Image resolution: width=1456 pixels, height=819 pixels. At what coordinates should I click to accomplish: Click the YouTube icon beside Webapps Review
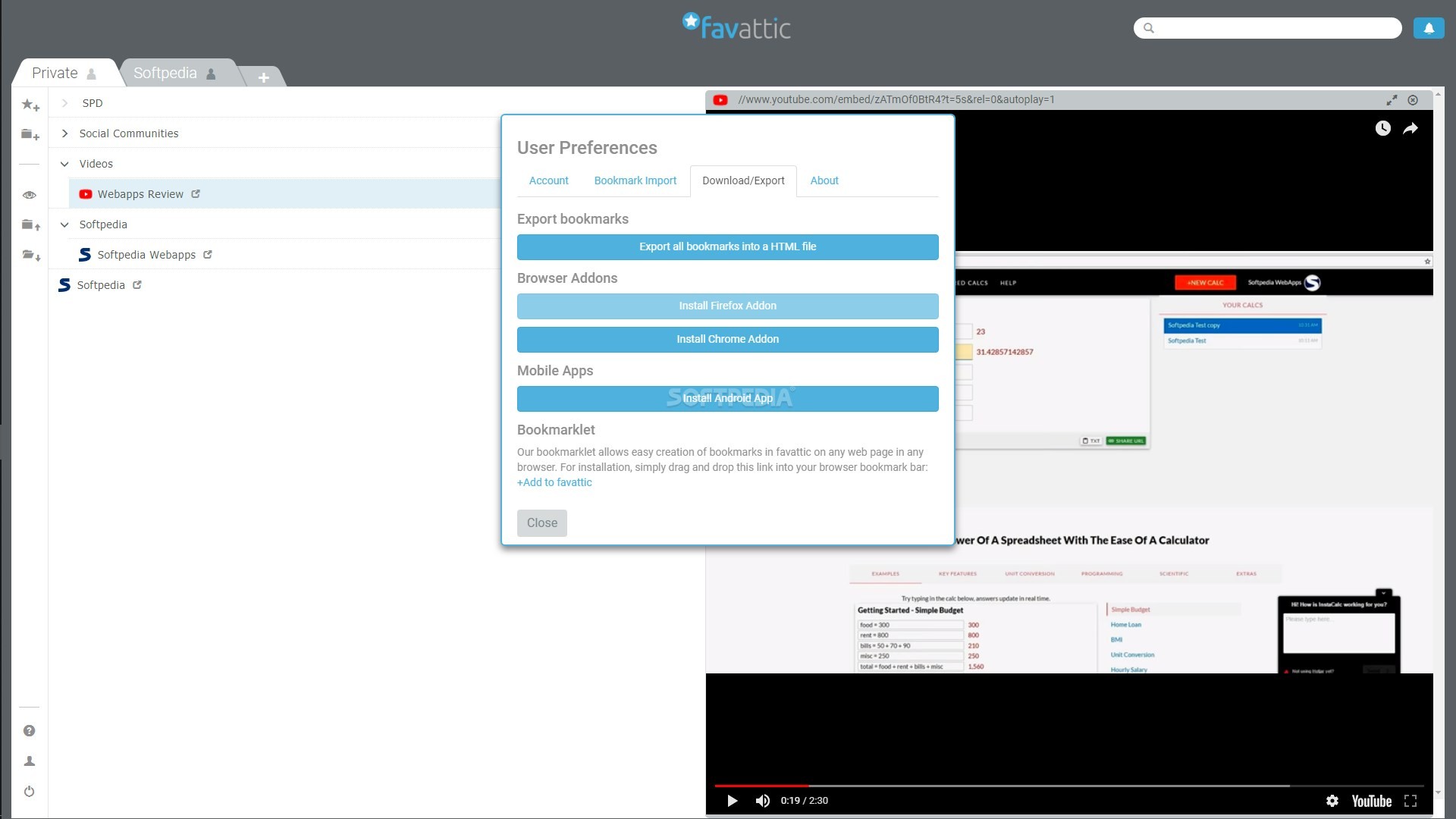86,194
